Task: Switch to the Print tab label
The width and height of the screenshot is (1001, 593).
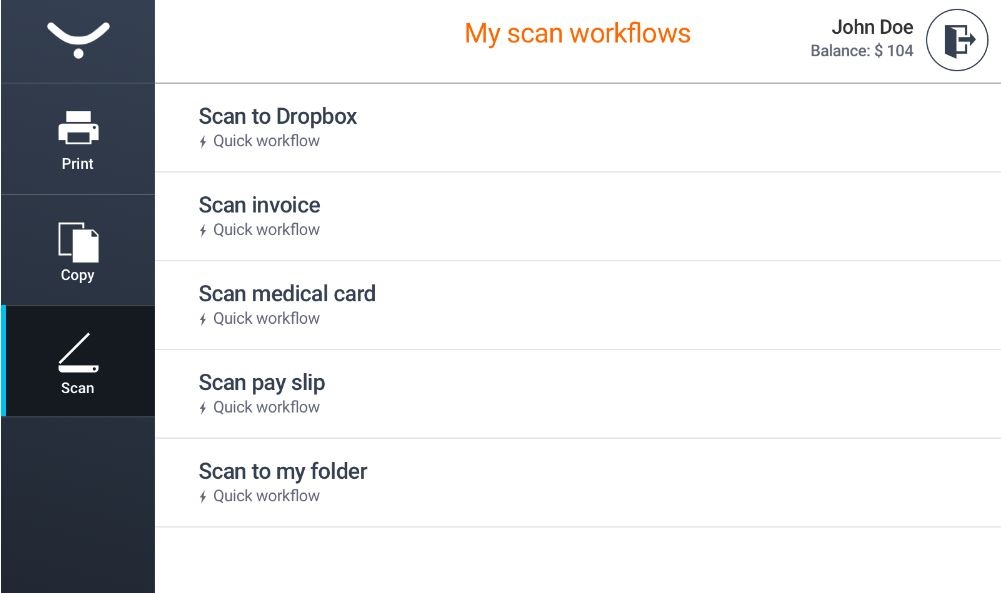Action: 78,164
